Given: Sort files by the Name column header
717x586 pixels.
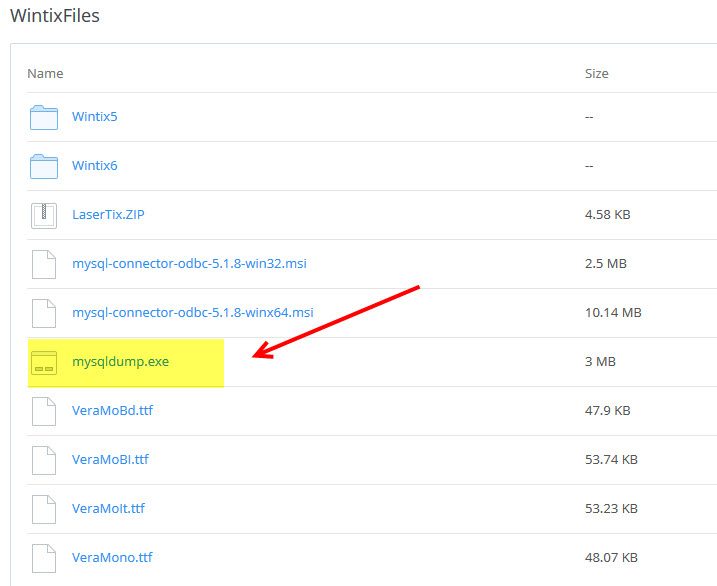Looking at the screenshot, I should coord(45,74).
